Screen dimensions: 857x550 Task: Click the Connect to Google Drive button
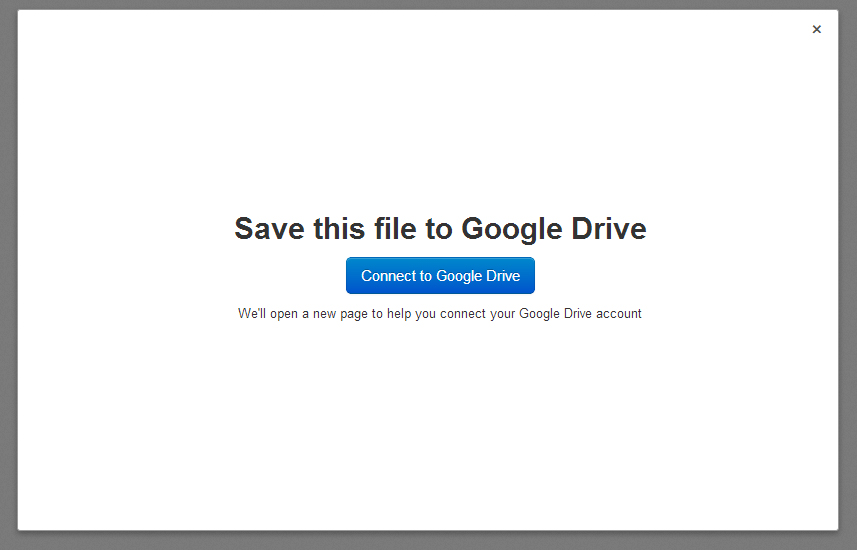coord(440,276)
